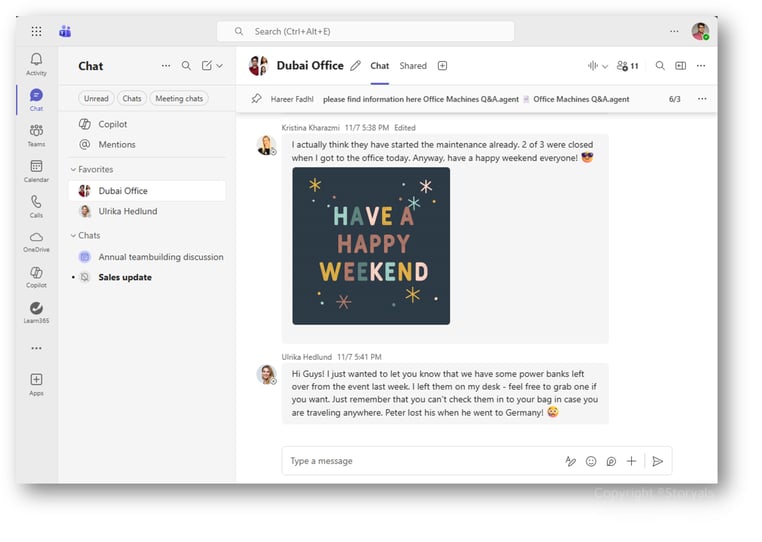762x542 pixels.
Task: Search within the Dubai Office chat
Action: pos(659,66)
